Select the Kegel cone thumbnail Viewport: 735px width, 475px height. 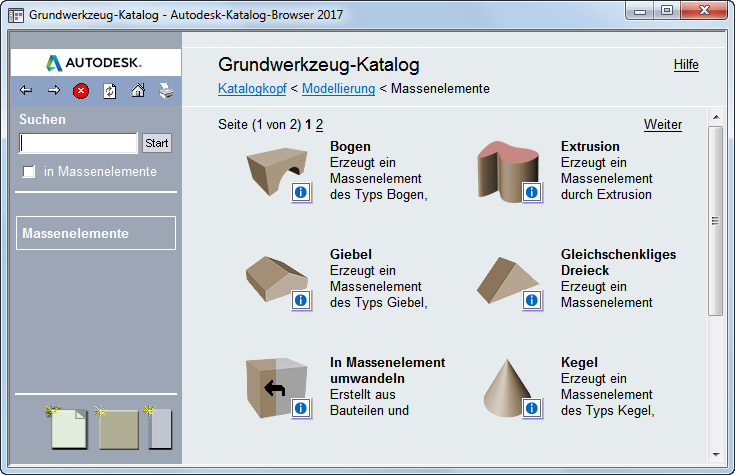pyautogui.click(x=506, y=388)
